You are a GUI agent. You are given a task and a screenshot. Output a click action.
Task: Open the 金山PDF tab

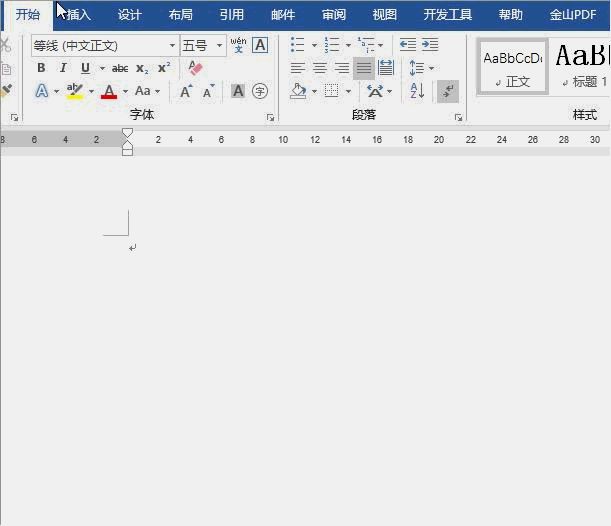click(573, 15)
